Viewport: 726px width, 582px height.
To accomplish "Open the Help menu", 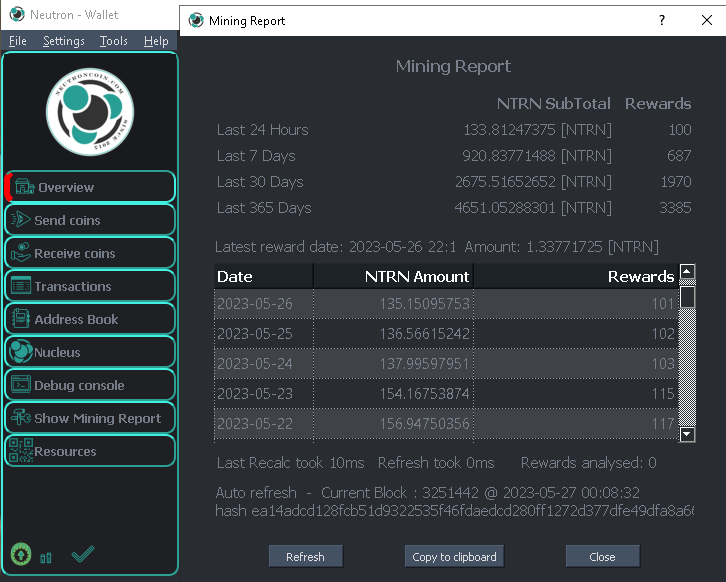I will [x=156, y=41].
